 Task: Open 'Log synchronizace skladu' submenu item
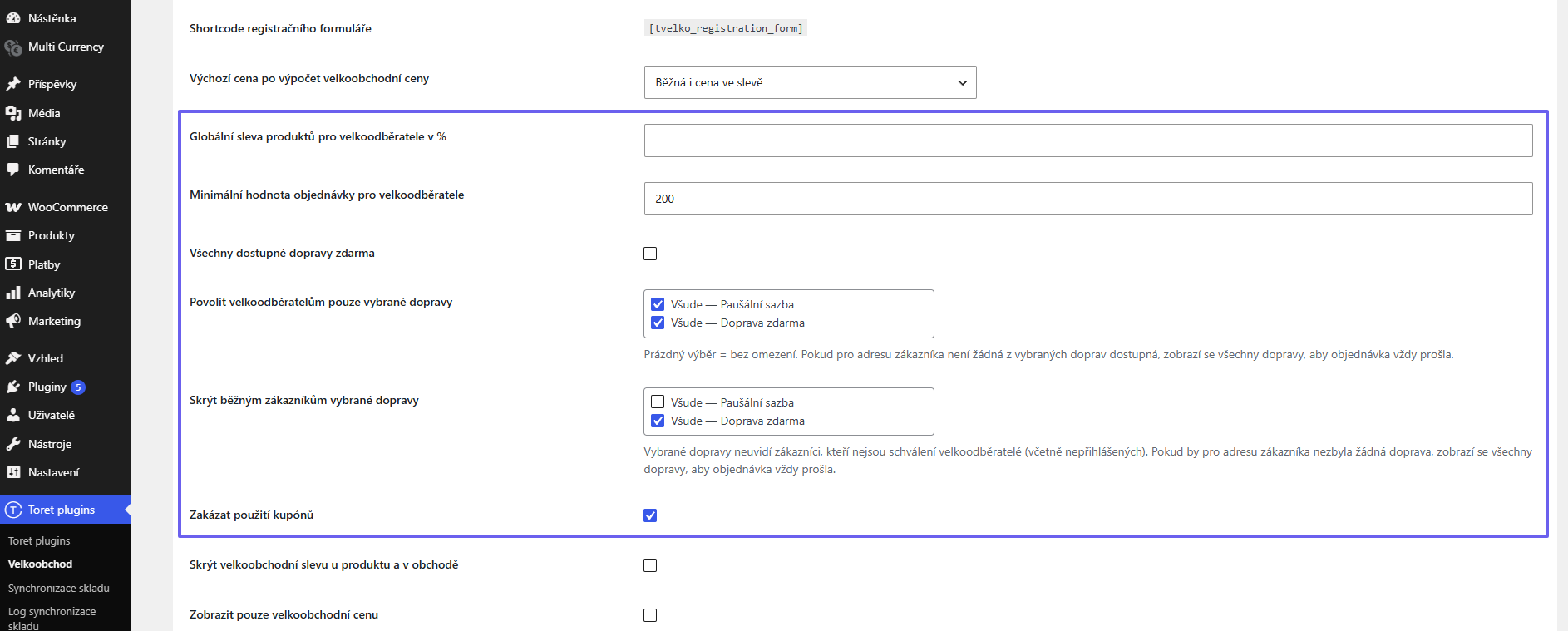(52, 619)
